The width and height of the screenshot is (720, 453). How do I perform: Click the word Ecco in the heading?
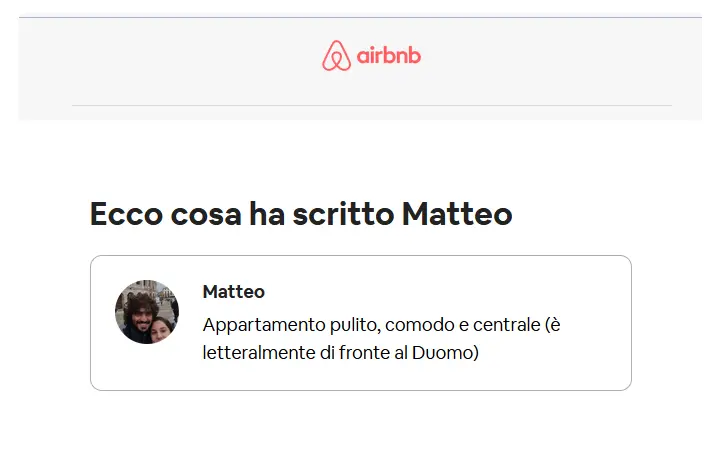126,214
